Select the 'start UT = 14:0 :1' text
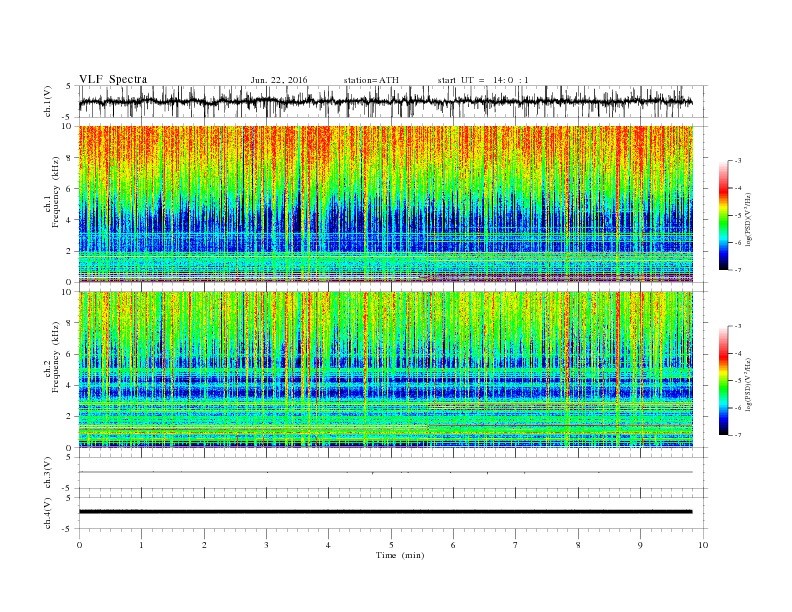The height and width of the screenshot is (612, 792). (483, 80)
